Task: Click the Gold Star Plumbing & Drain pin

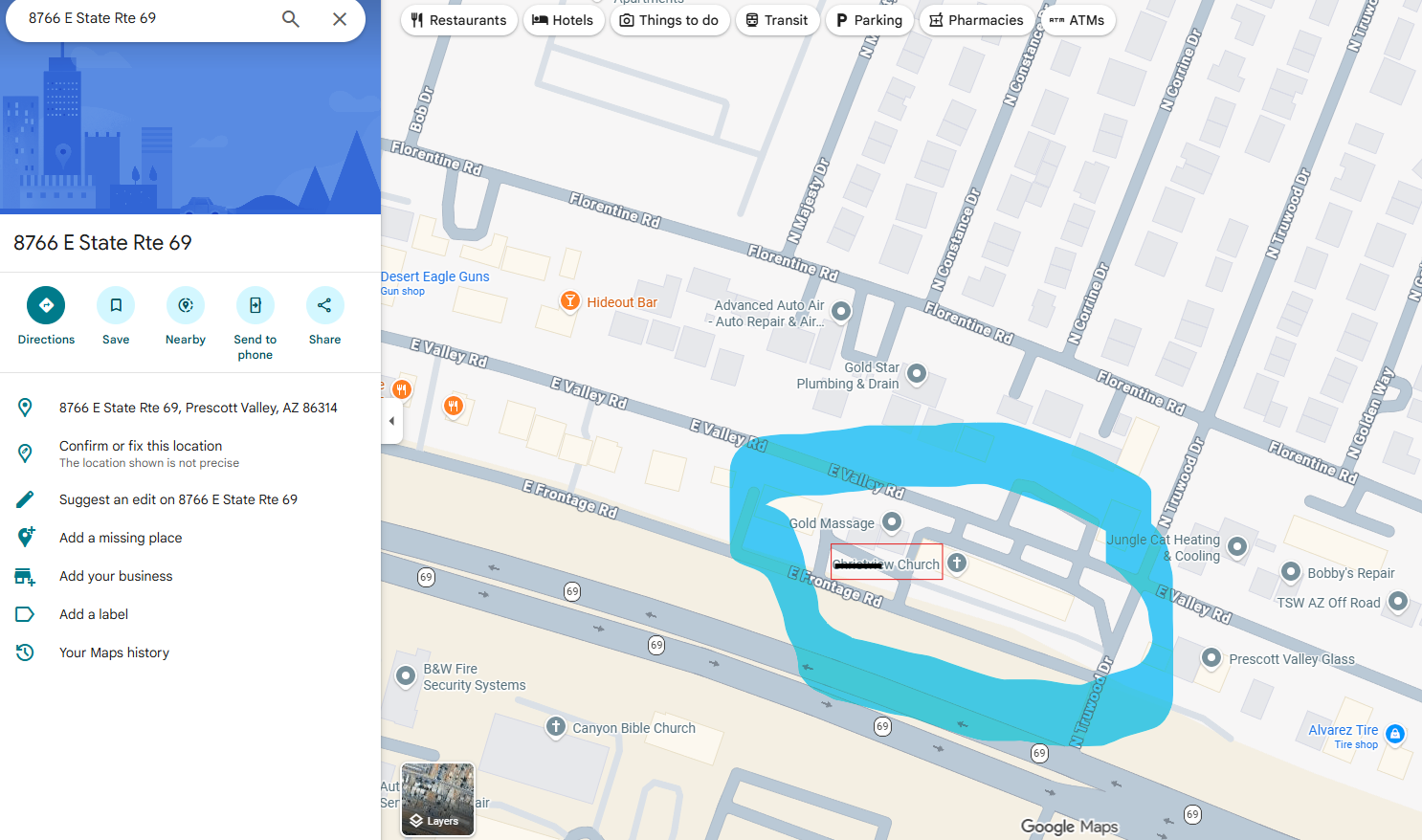Action: (x=917, y=373)
